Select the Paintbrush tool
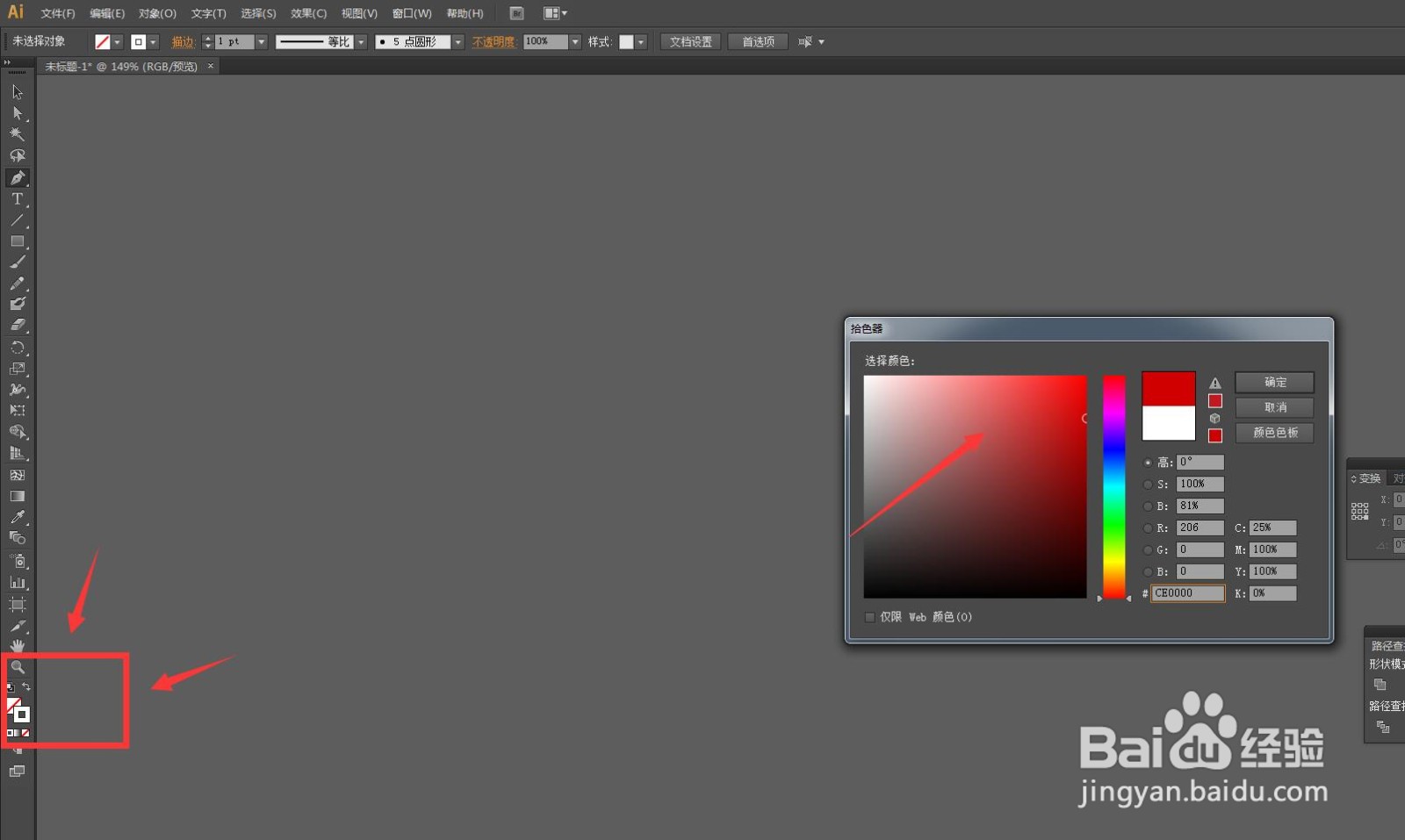Image resolution: width=1405 pixels, height=840 pixels. [x=18, y=262]
